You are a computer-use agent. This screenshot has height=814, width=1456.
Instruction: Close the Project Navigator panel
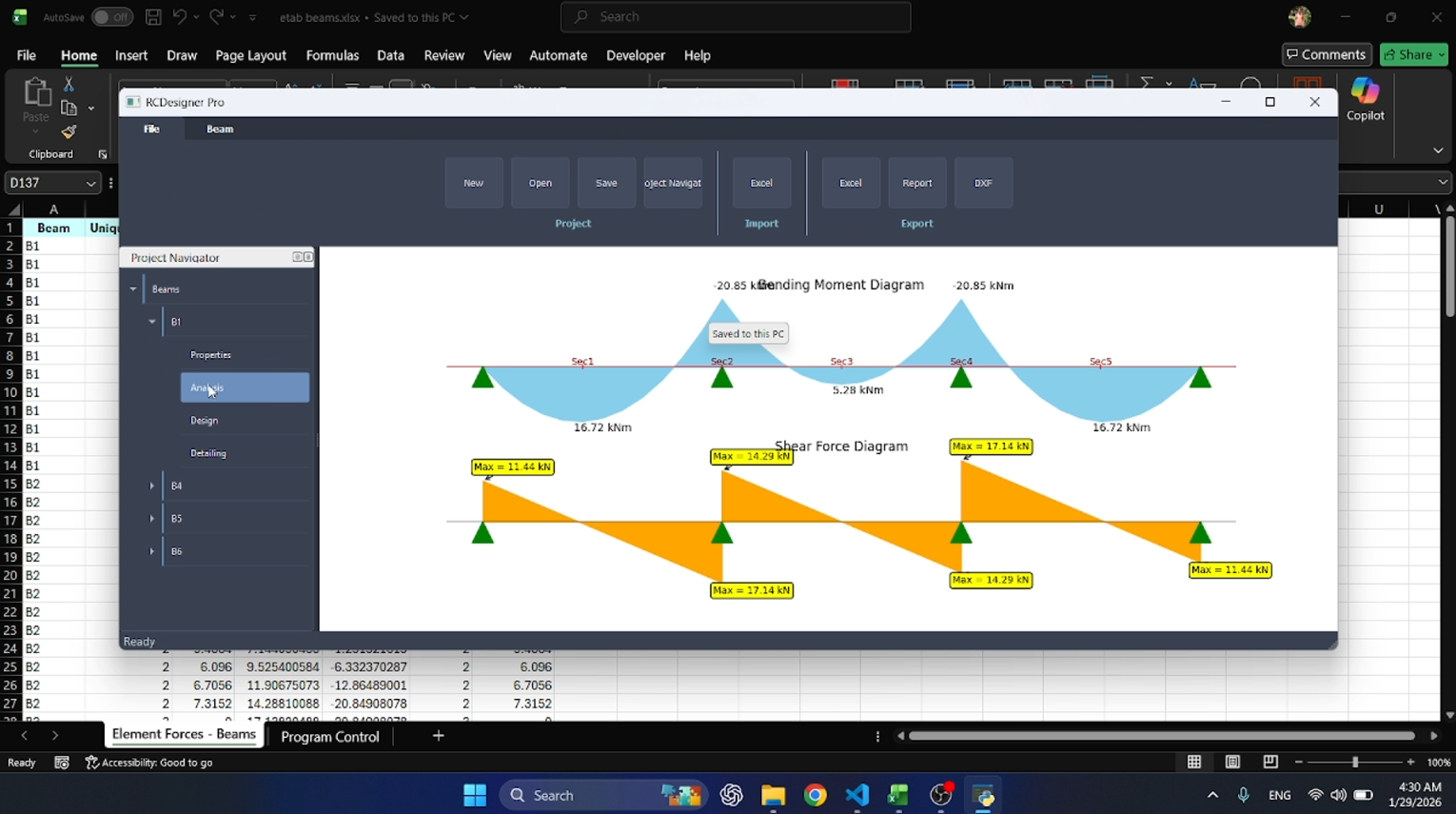(x=308, y=257)
